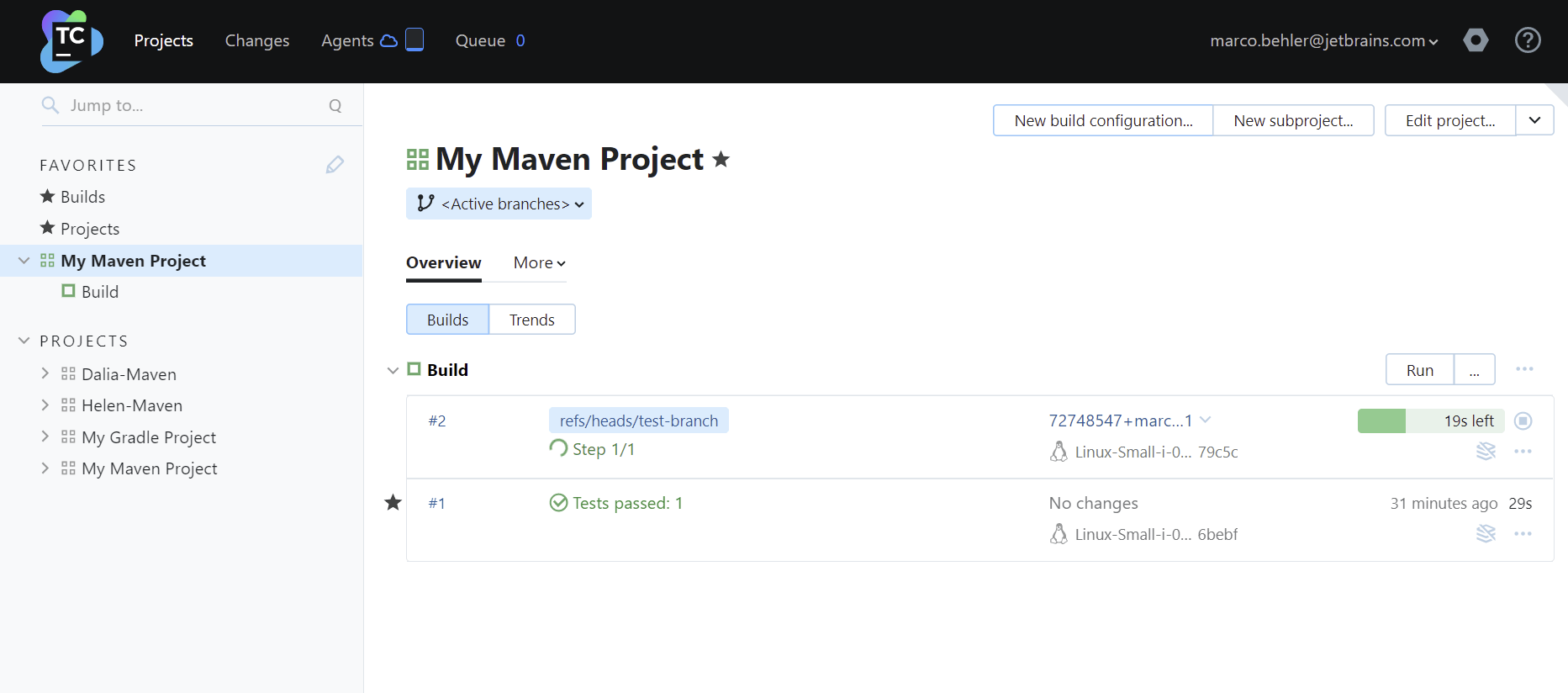This screenshot has width=1568, height=693.
Task: Click the TeamCity logo icon
Action: 71,41
